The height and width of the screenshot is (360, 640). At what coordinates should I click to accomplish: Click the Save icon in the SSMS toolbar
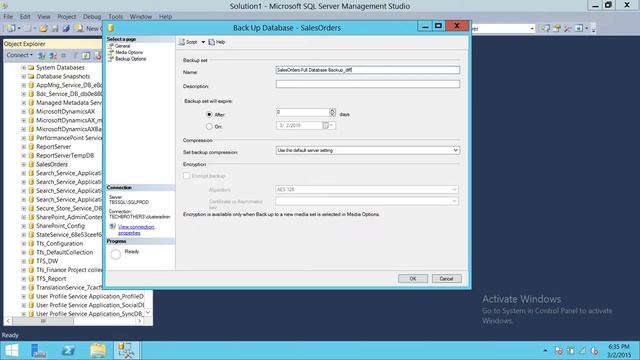click(55, 29)
